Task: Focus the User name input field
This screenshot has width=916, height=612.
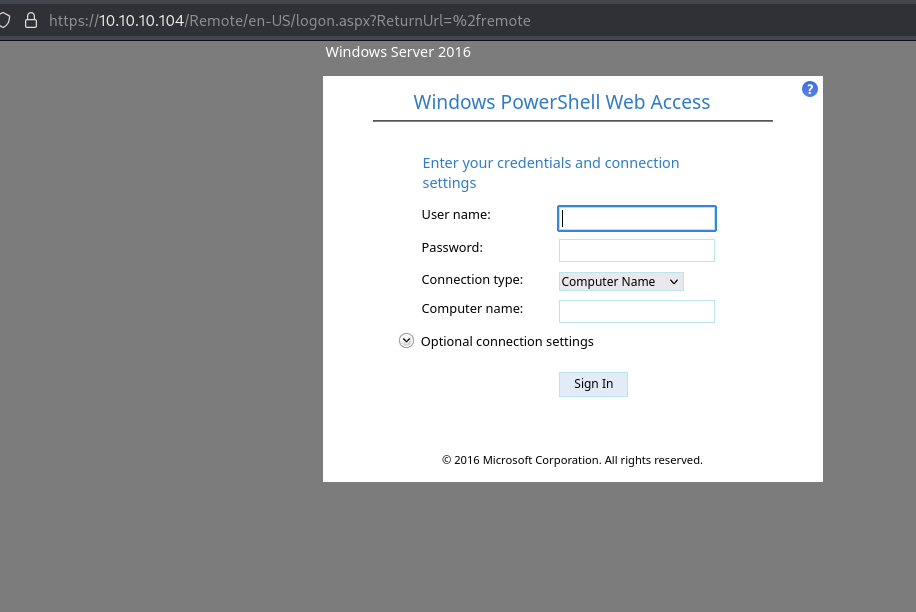Action: [637, 218]
